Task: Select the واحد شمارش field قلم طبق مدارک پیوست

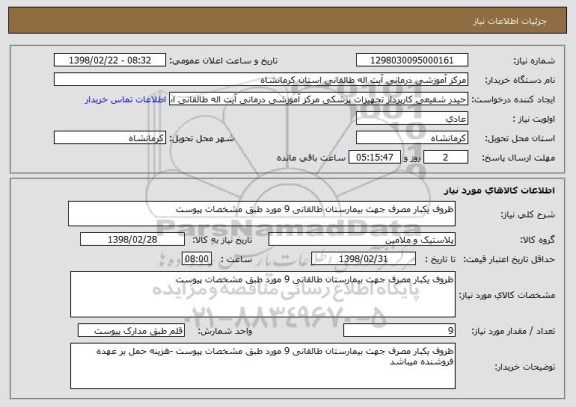Action: [131, 331]
